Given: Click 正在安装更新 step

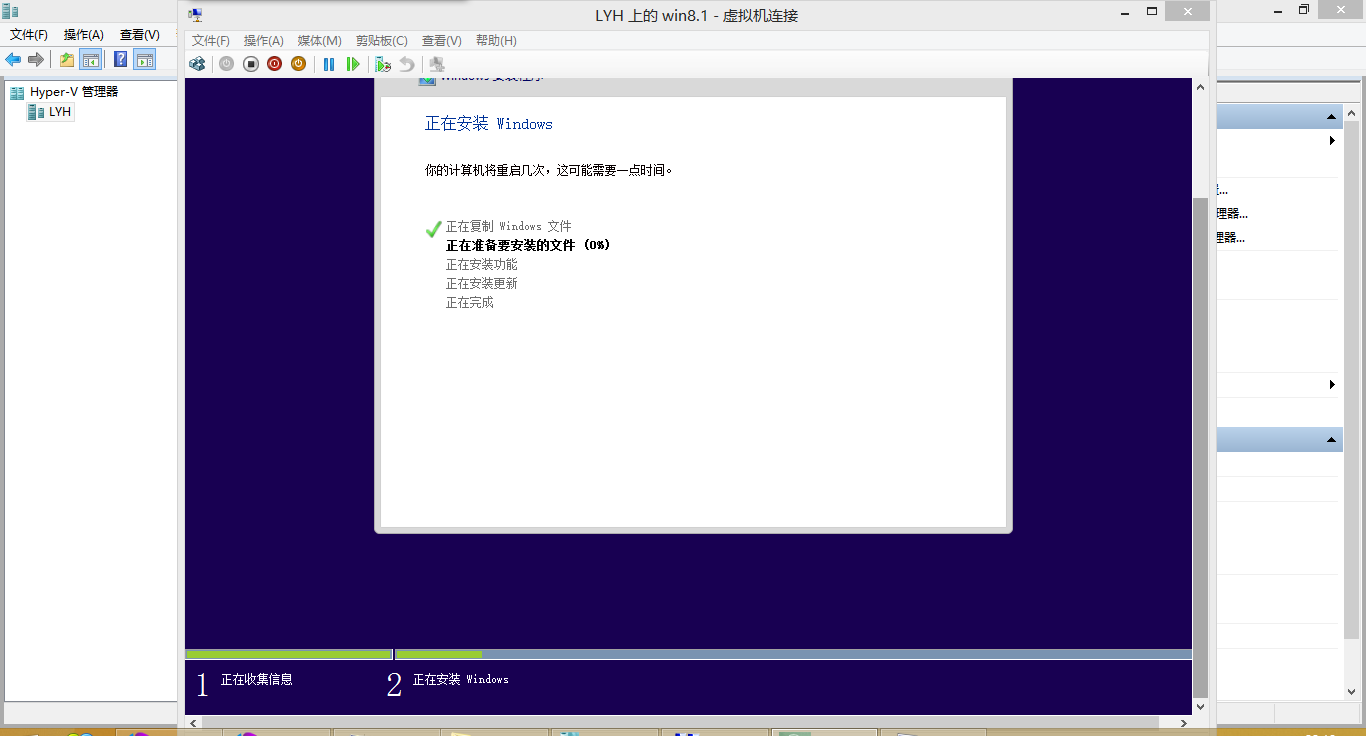Looking at the screenshot, I should 482,284.
